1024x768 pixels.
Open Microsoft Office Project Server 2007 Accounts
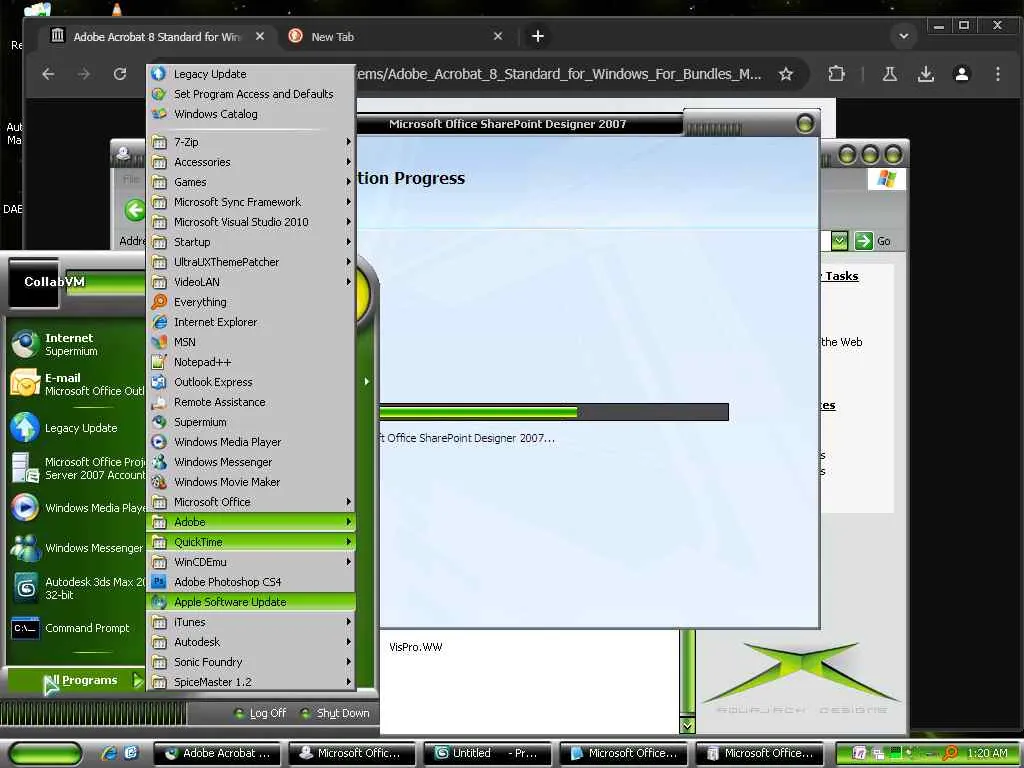click(x=76, y=468)
